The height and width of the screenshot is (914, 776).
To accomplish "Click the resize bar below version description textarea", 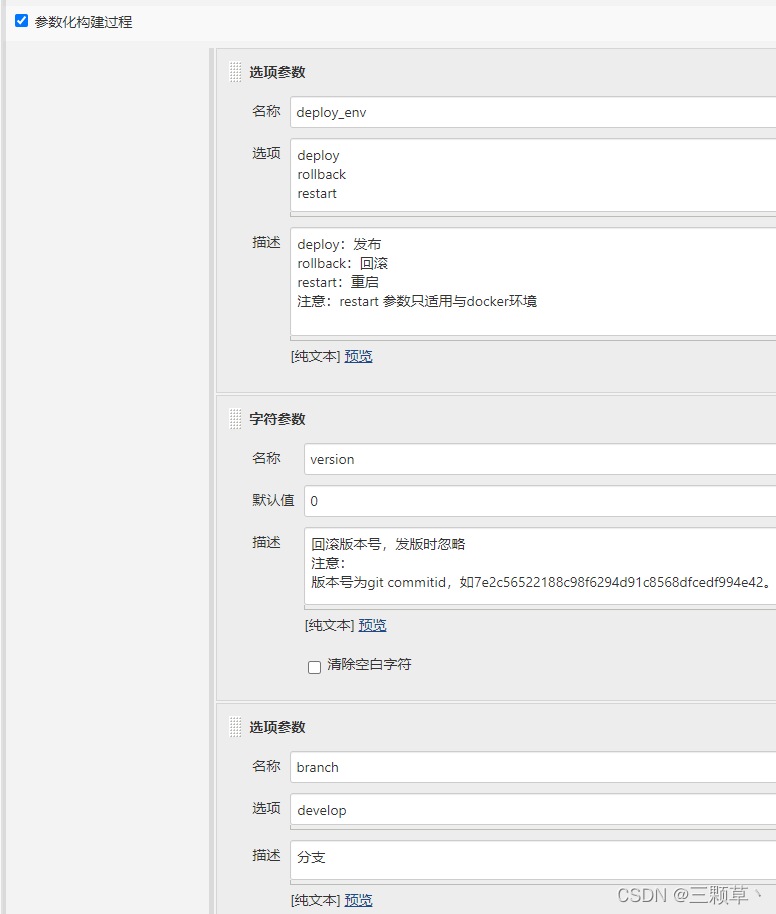I will tap(540, 608).
